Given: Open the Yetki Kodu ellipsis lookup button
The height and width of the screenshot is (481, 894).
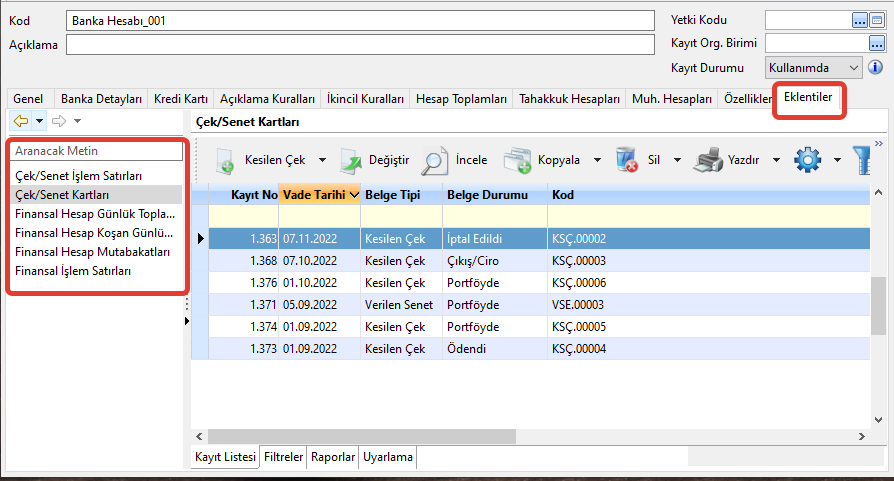Looking at the screenshot, I should [859, 19].
